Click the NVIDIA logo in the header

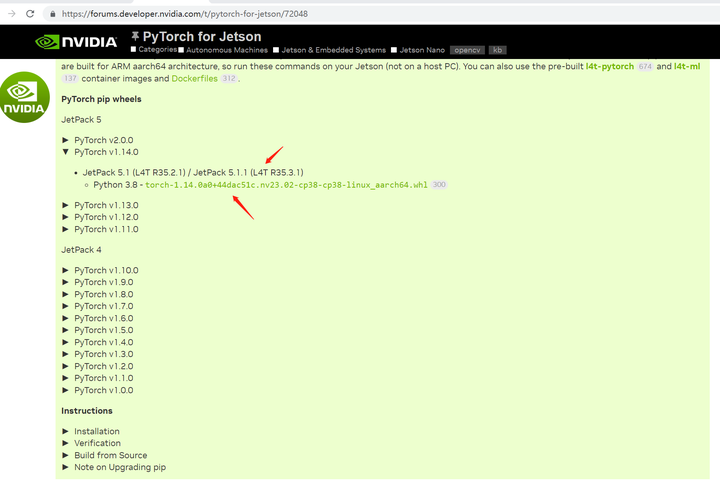point(76,42)
